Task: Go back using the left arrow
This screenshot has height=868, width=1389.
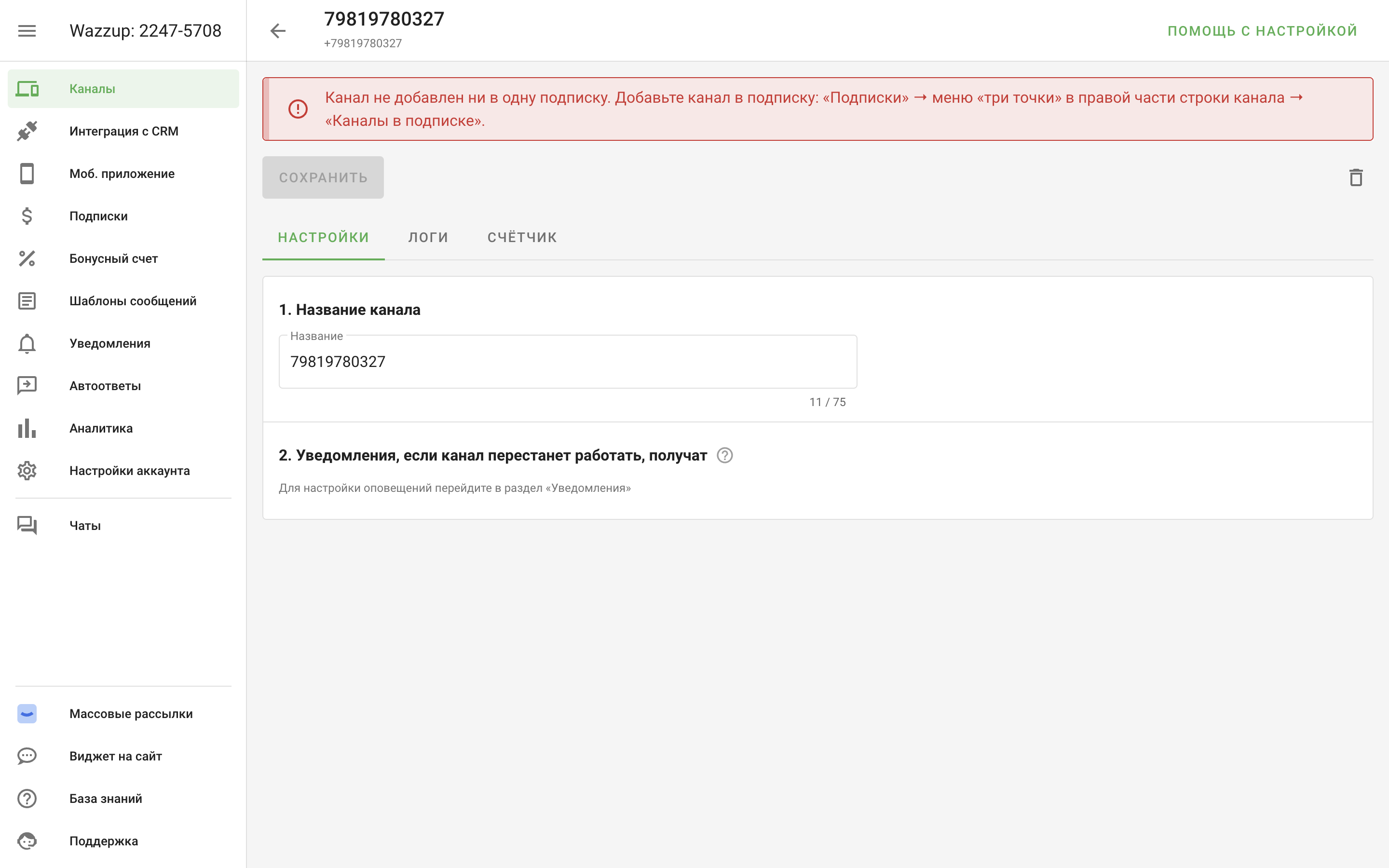Action: coord(278,31)
